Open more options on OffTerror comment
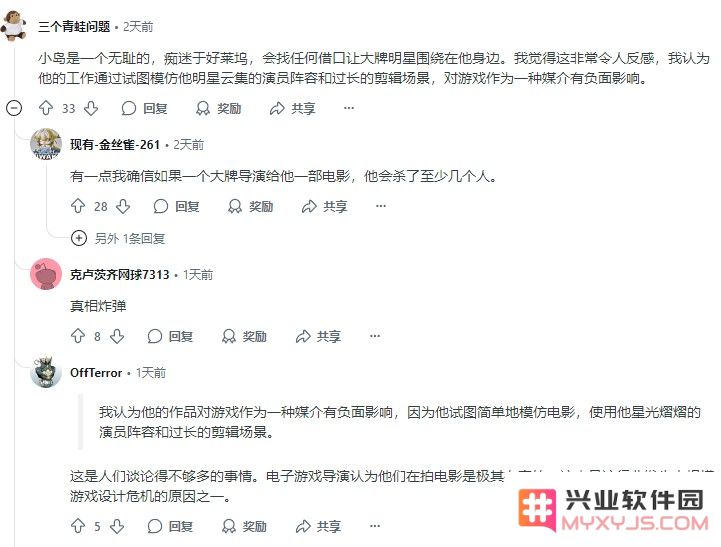 [x=375, y=526]
